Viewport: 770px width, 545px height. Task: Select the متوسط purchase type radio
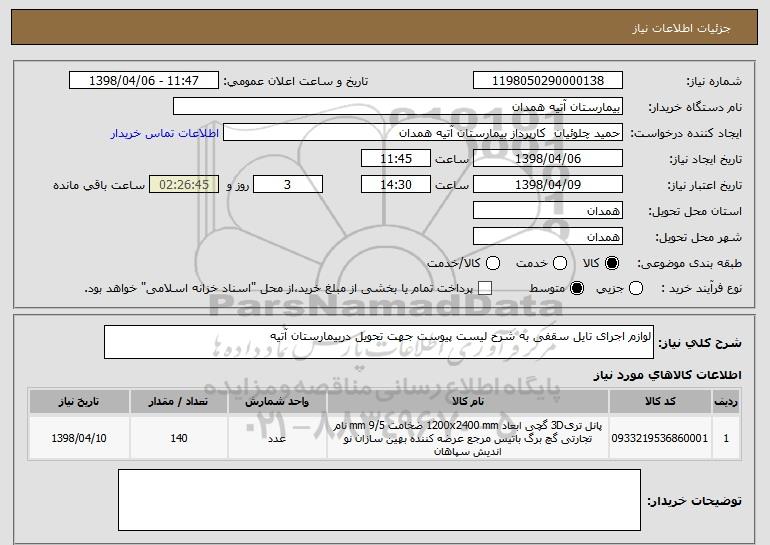[x=577, y=288]
